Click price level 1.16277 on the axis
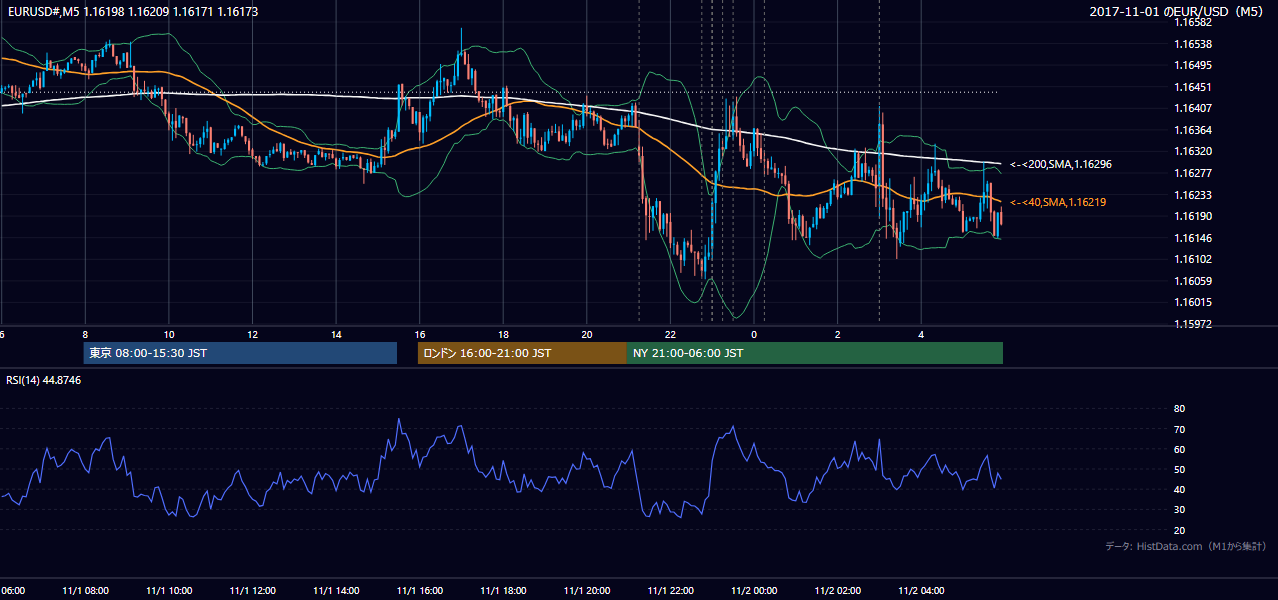 (x=1194, y=173)
